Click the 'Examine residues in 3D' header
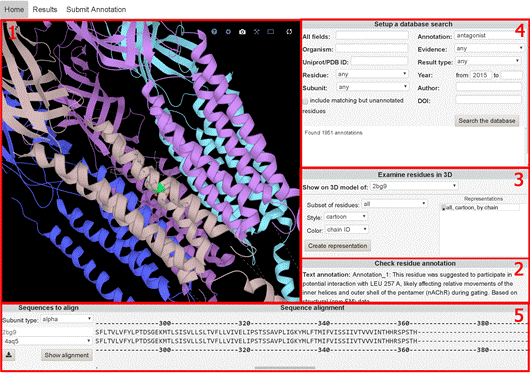Image resolution: width=530 pixels, height=374 pixels. tap(415, 175)
